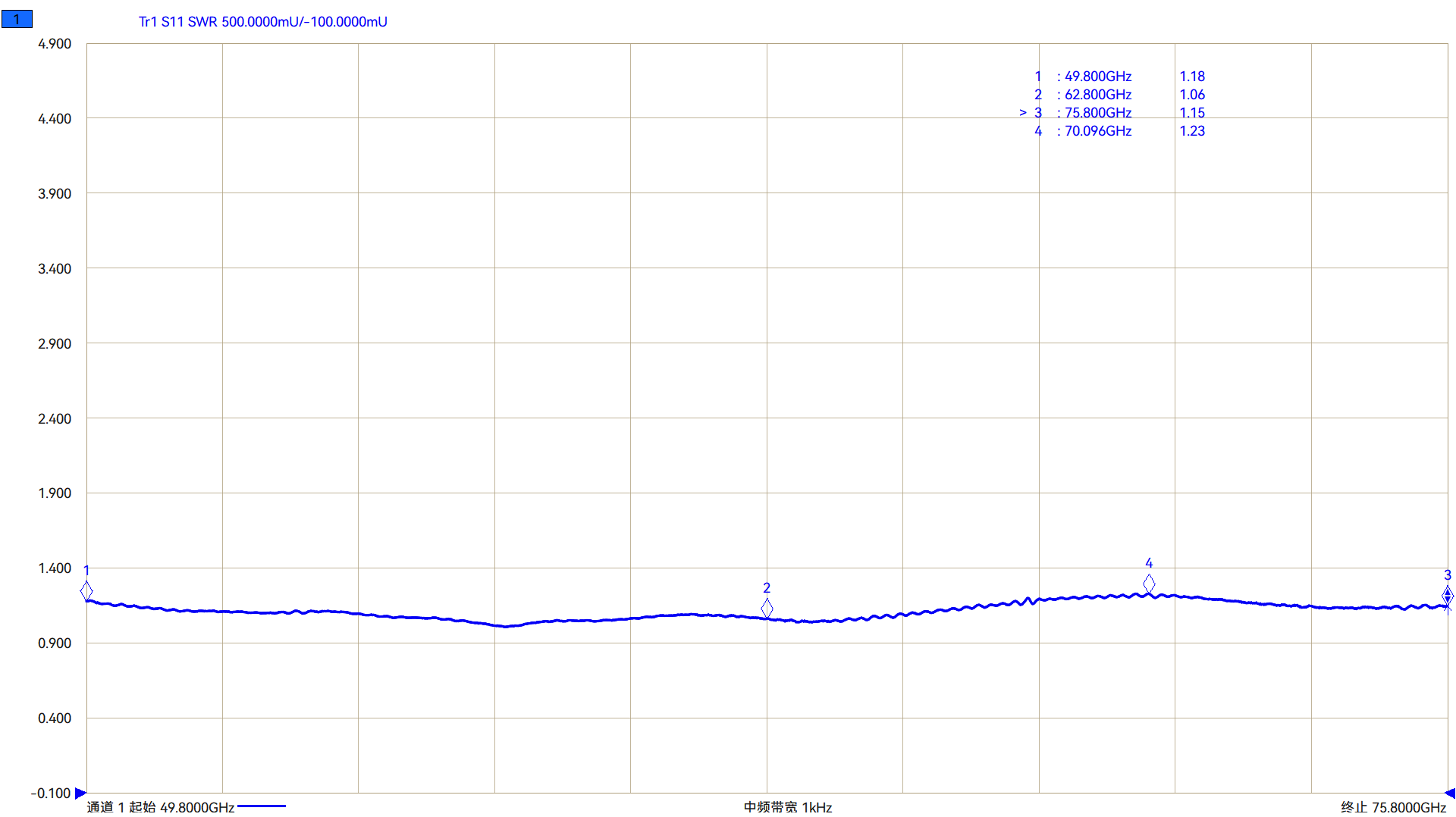Click marker 4 readout row 70.096GHz
The width and height of the screenshot is (1456, 817).
(1097, 131)
